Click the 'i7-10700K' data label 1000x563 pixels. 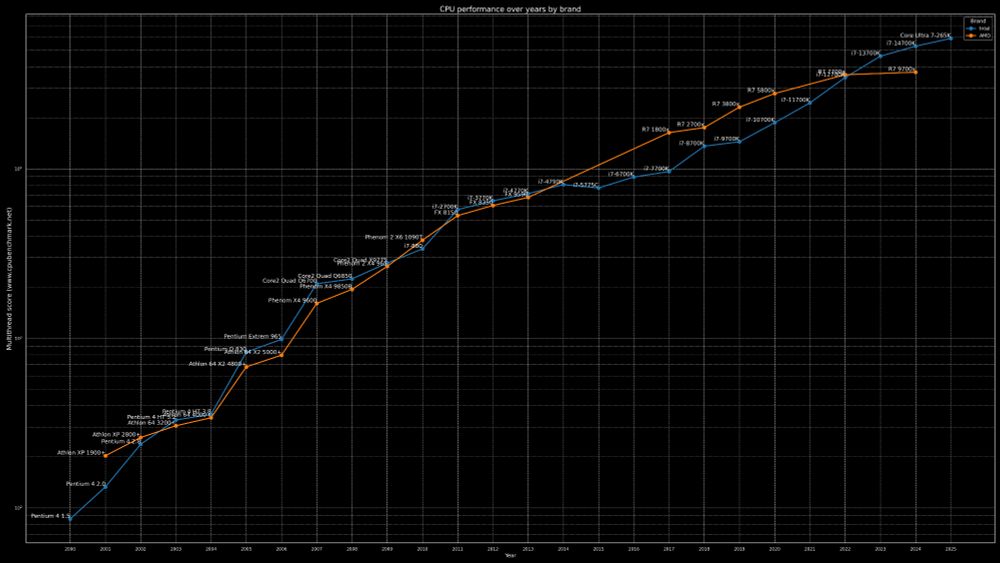click(x=760, y=120)
